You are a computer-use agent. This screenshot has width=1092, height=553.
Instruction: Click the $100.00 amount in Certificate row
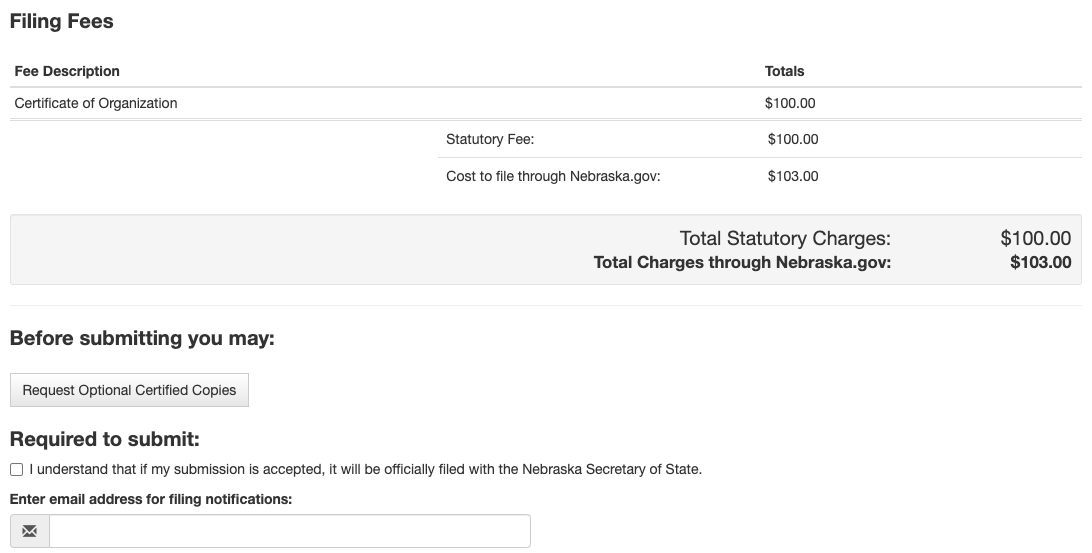click(790, 103)
